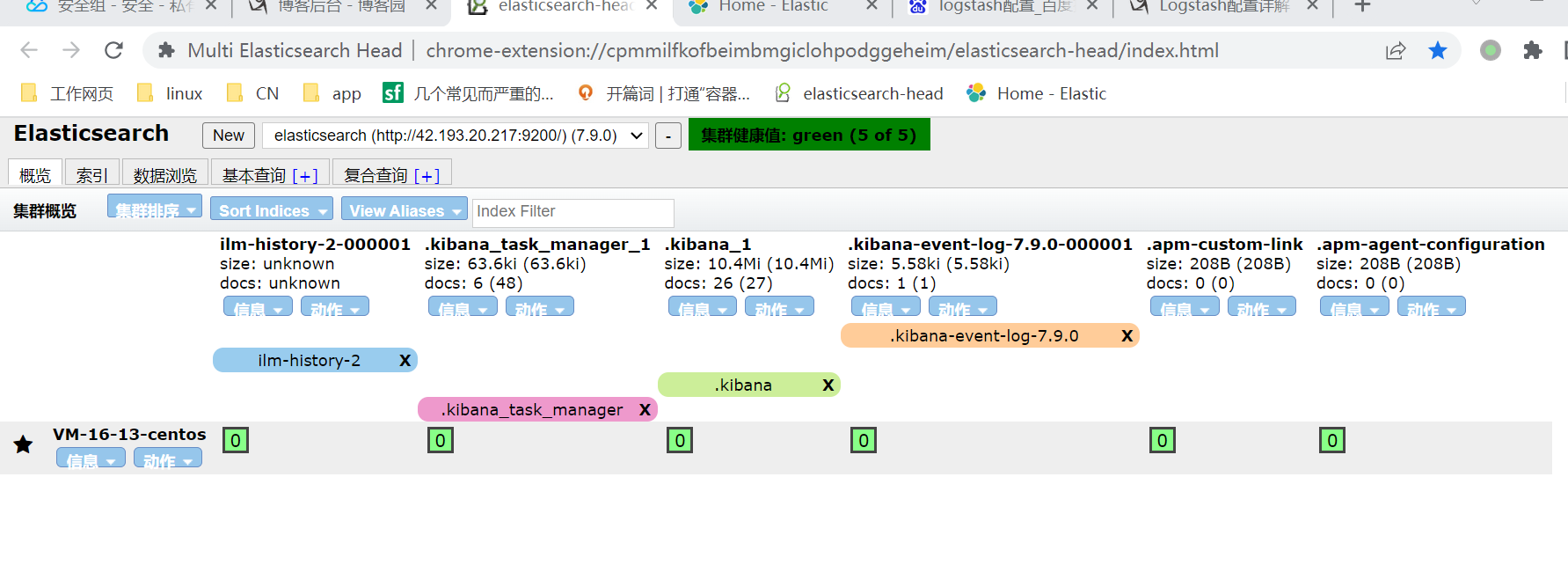Open 动作 dropdown for node VM-16-13-centos
Screen dimensions: 1568x587
click(x=168, y=459)
